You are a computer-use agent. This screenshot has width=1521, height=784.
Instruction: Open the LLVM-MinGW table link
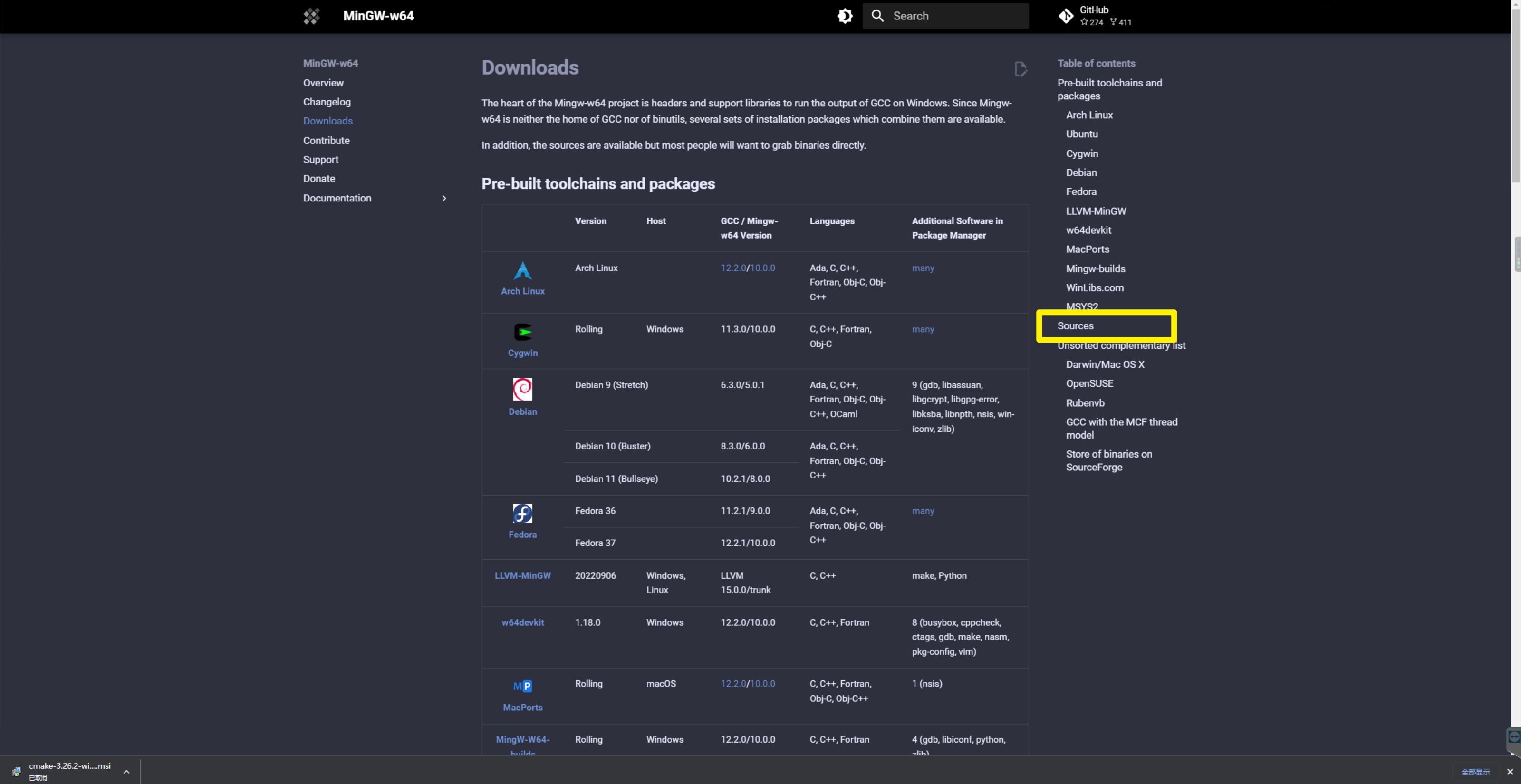(x=522, y=575)
